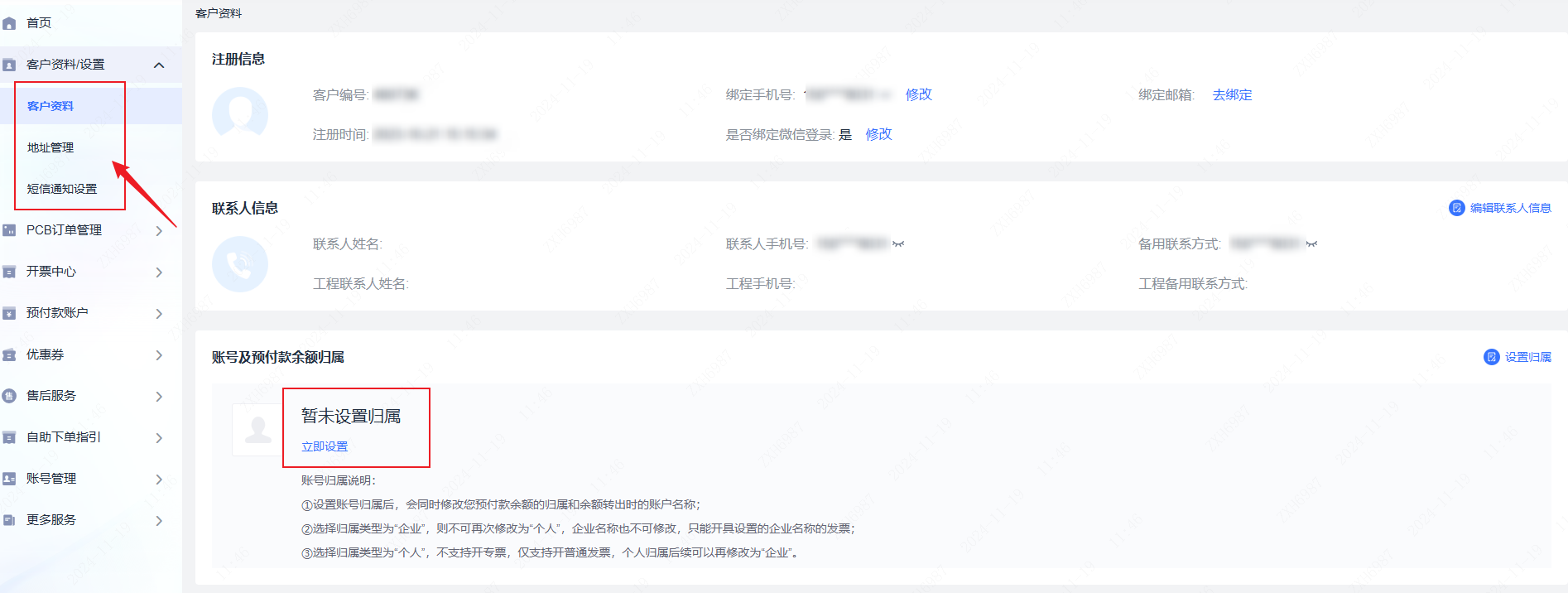1568x593 pixels.
Task: Click the 账号及预付款余额归属 heading
Action: [x=278, y=357]
